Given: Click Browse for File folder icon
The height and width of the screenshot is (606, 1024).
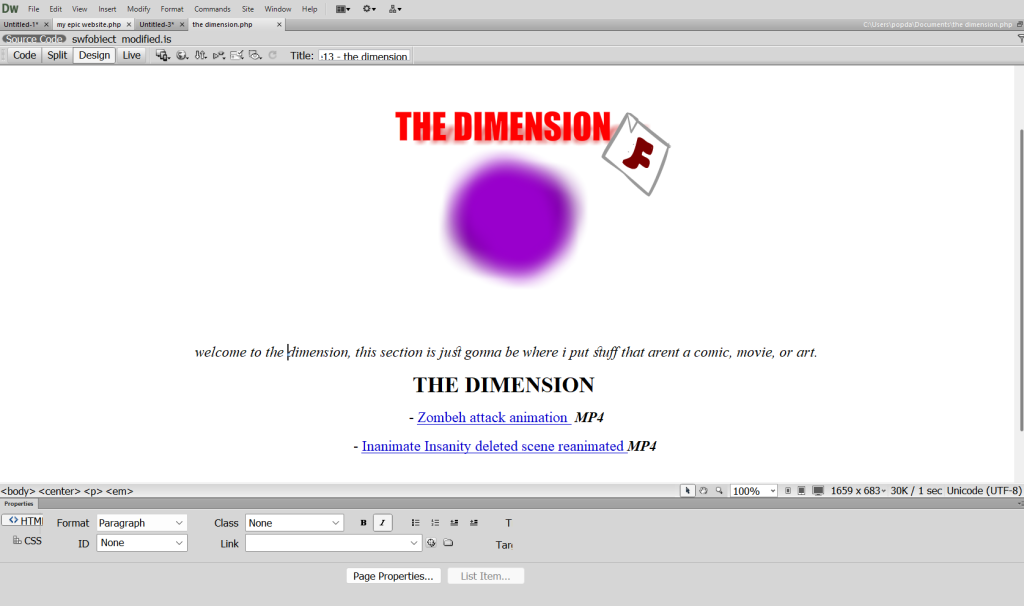Looking at the screenshot, I should click(448, 543).
